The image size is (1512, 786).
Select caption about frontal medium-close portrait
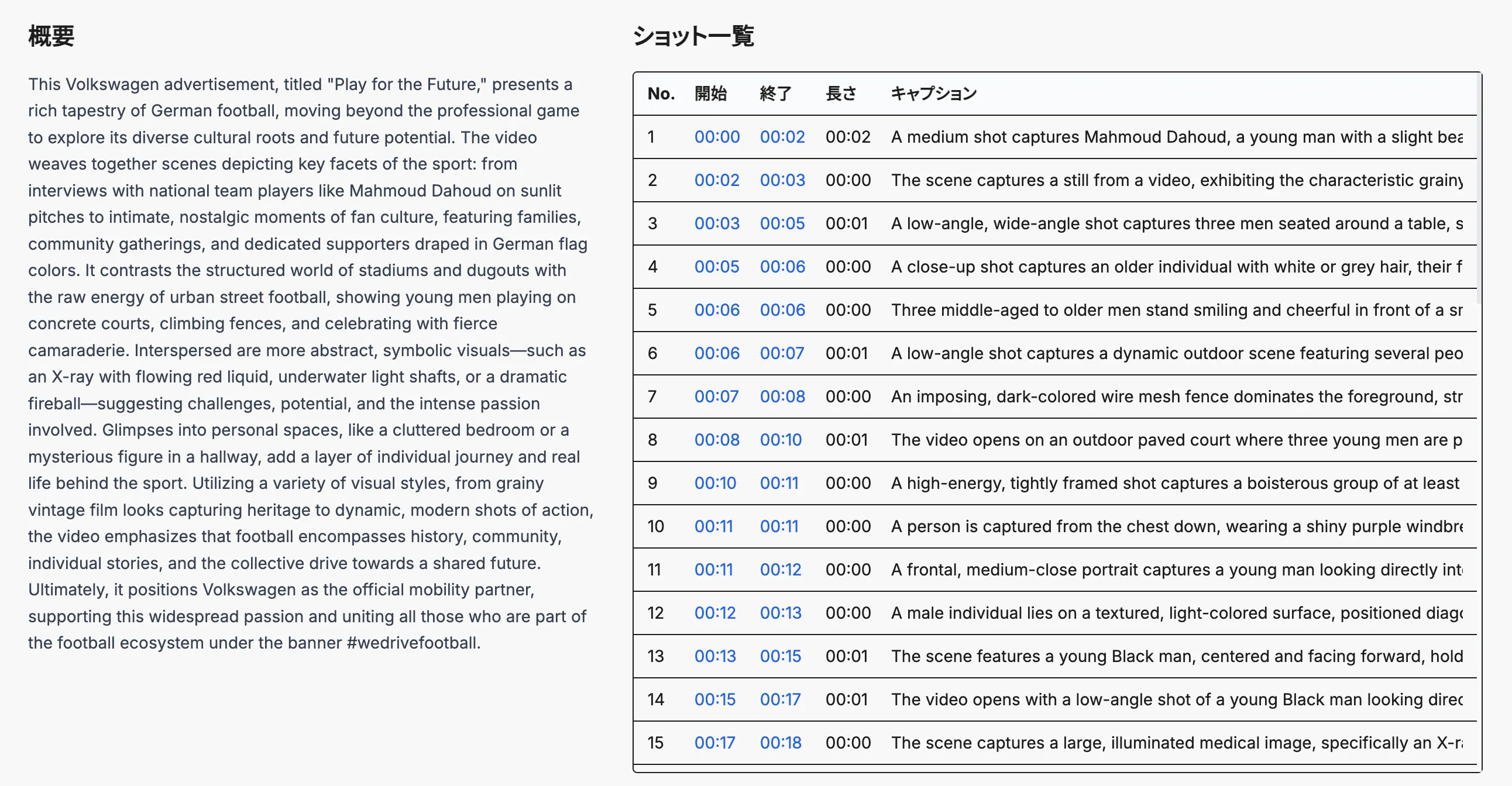(1177, 570)
